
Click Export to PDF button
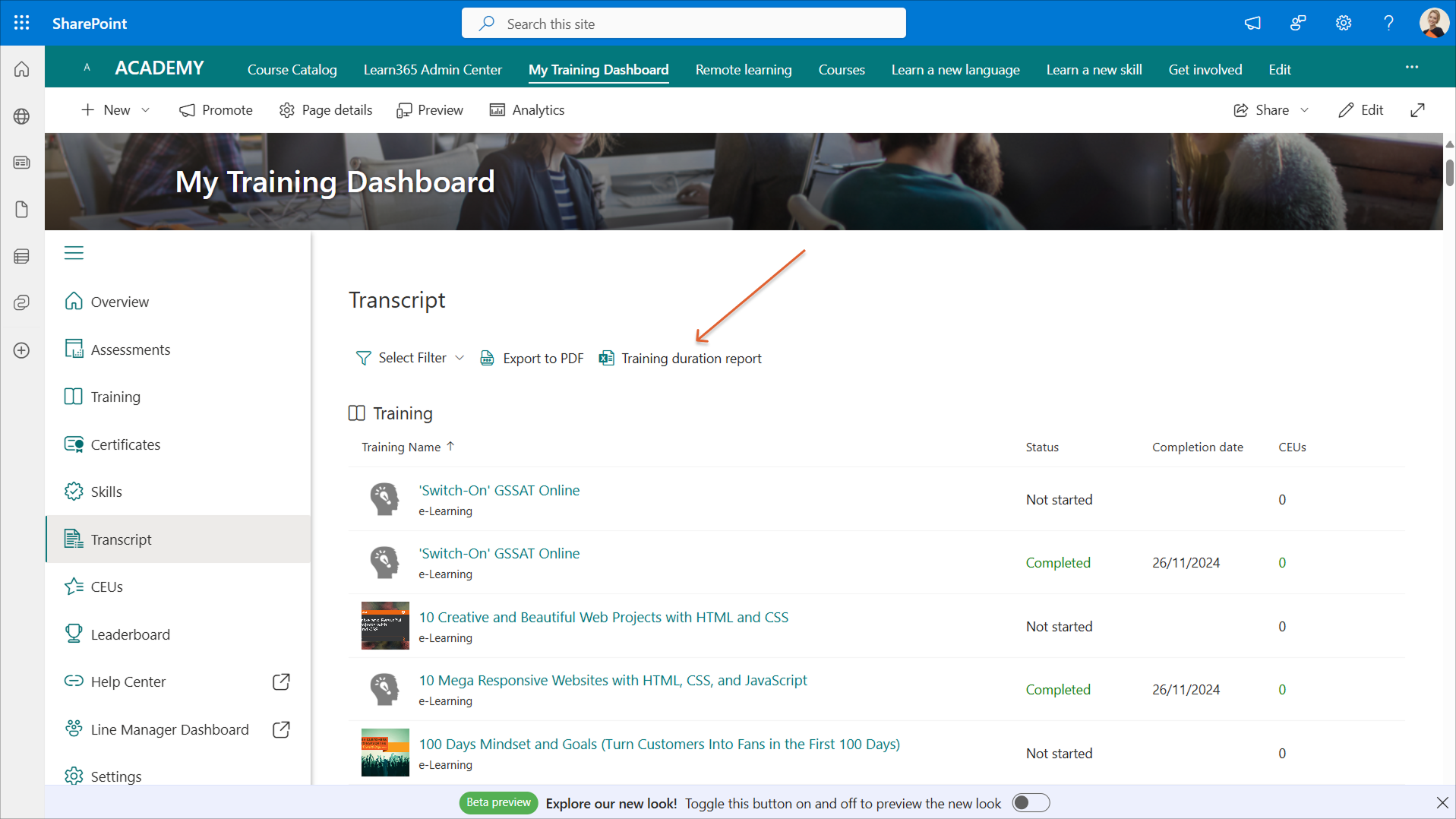[532, 359]
